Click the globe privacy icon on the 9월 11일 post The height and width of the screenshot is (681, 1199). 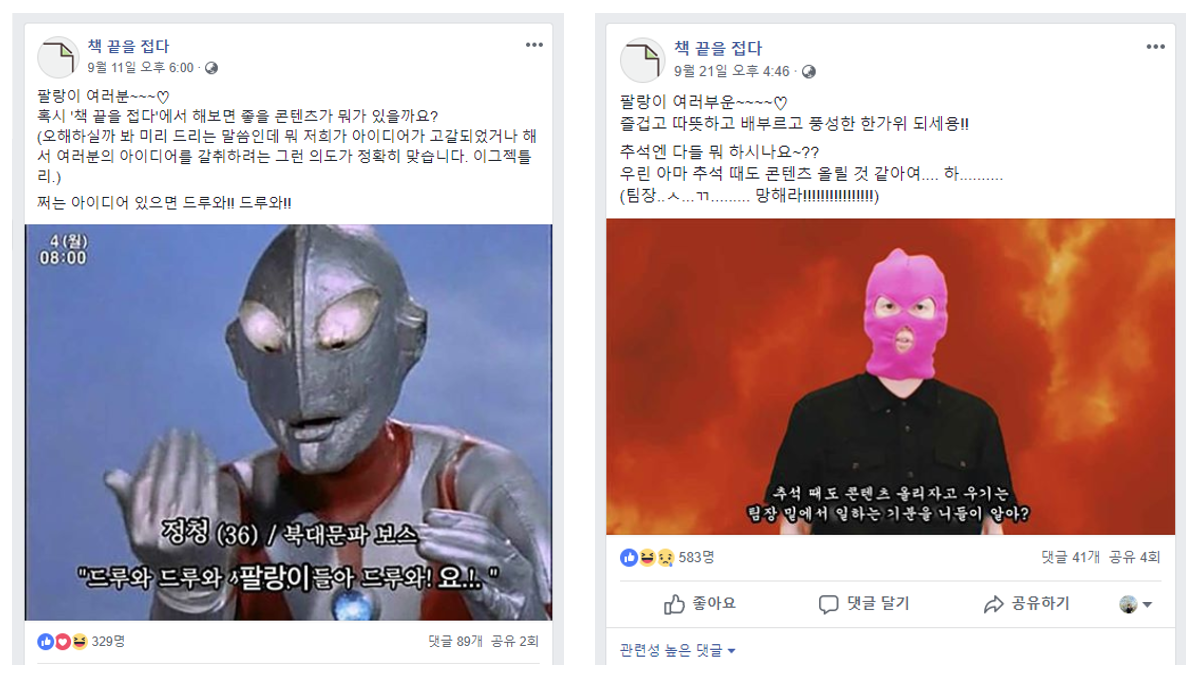212,68
